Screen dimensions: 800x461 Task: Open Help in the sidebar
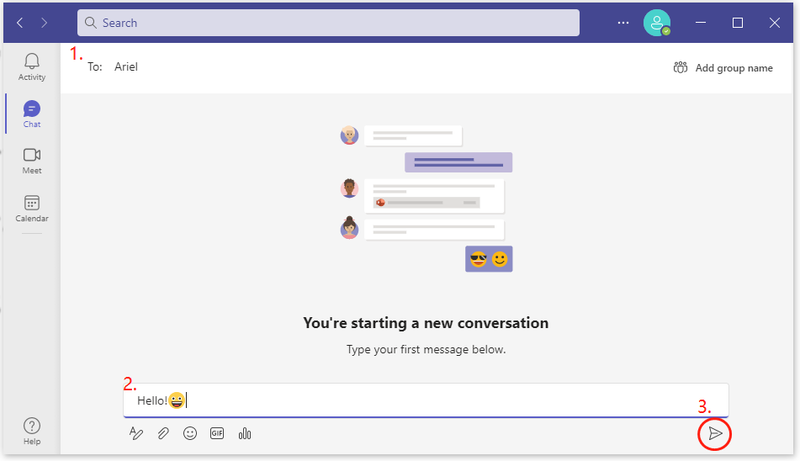tap(32, 431)
